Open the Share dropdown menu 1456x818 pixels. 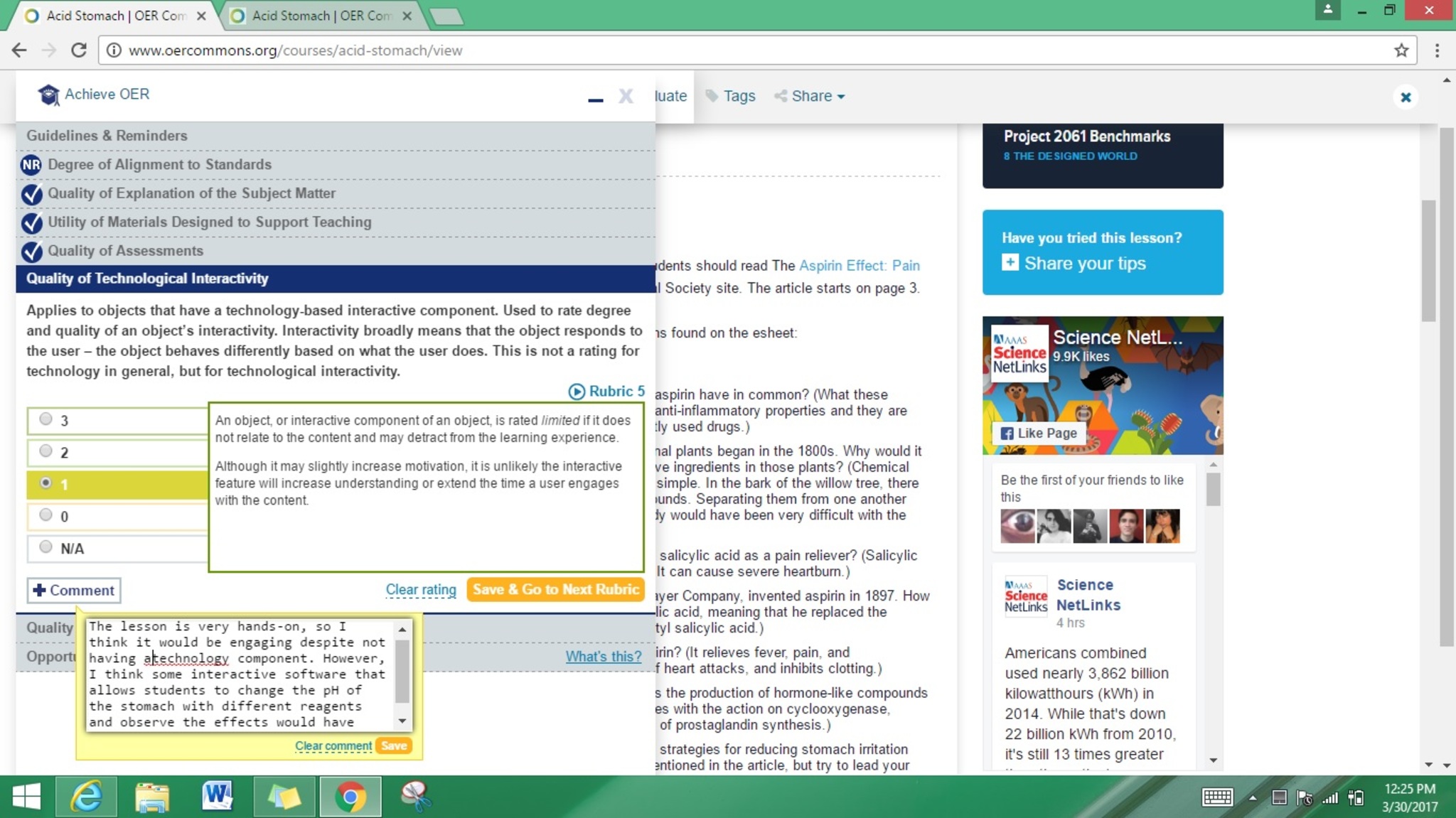click(x=810, y=96)
